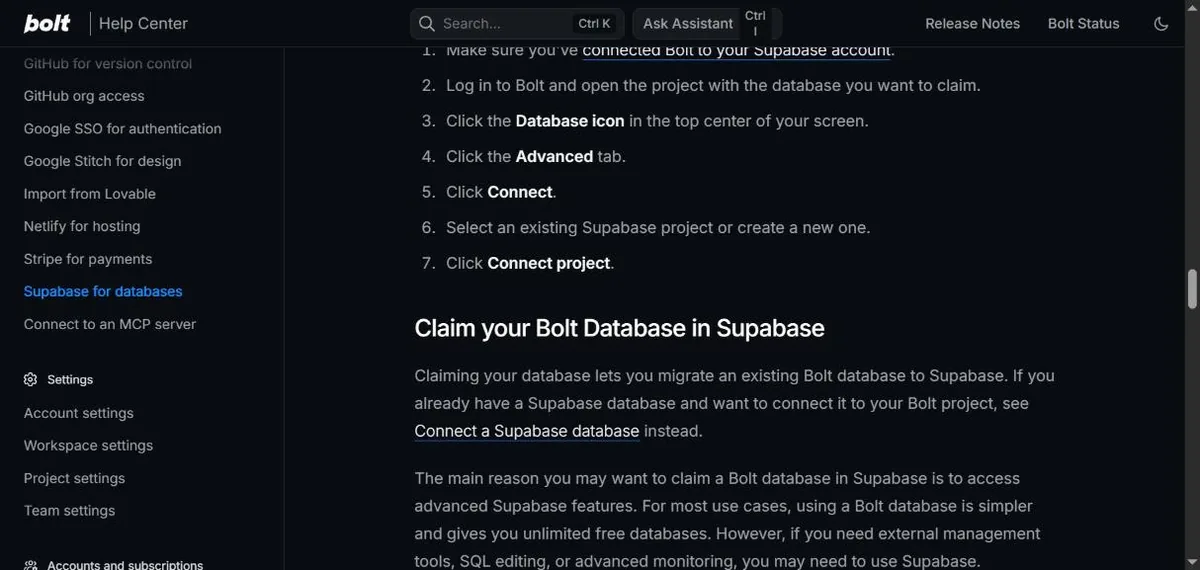This screenshot has width=1200, height=570.
Task: Open Release Notes link
Action: point(973,24)
